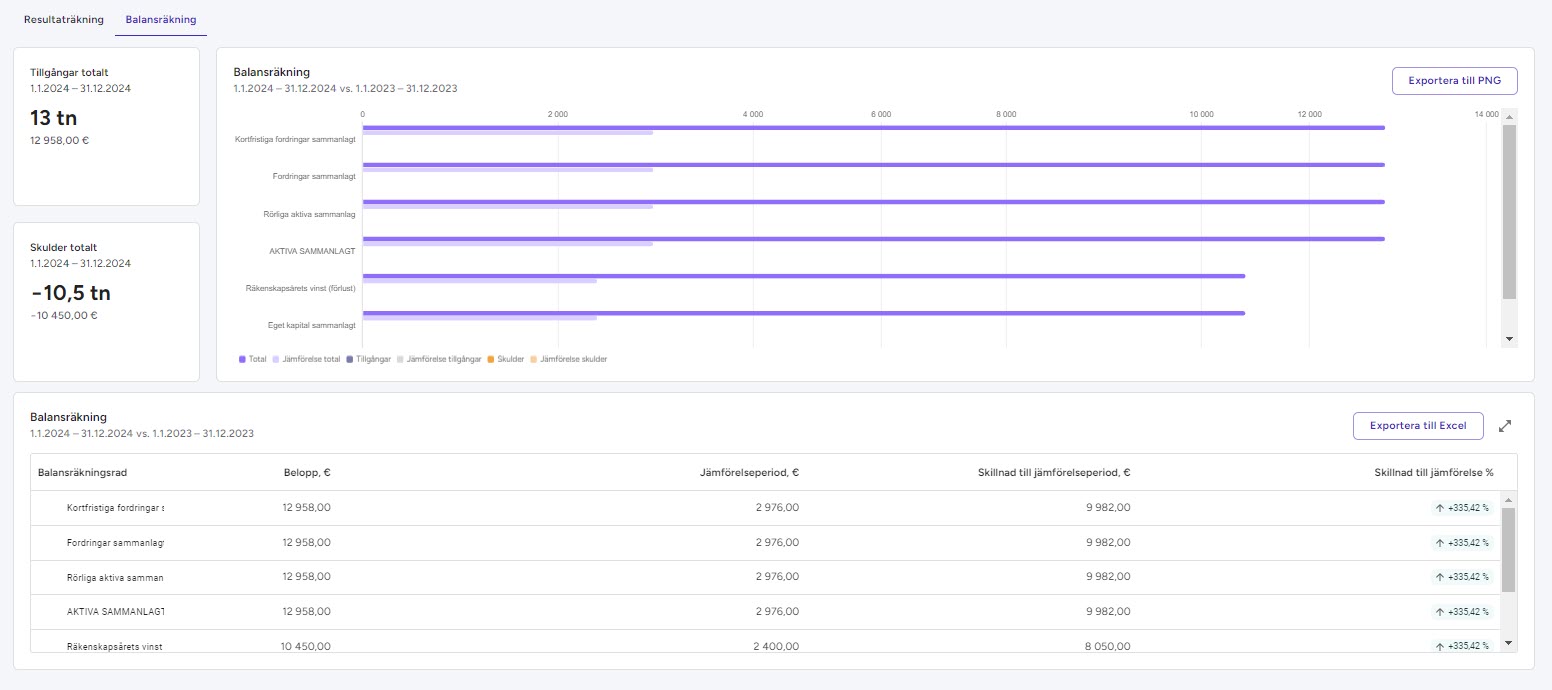
Task: Sort by the Balansräkningsrad column header
Action: click(82, 473)
